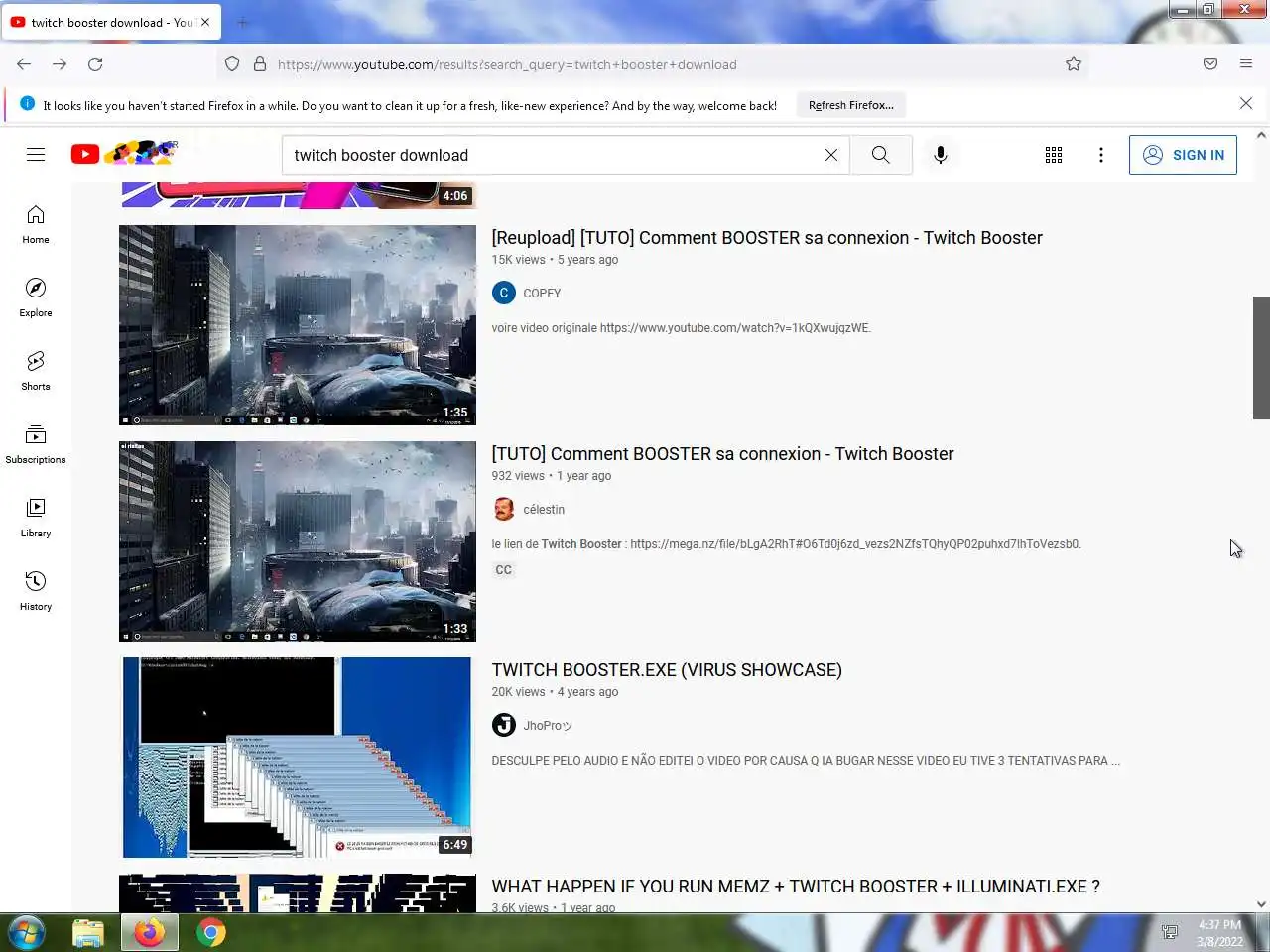Open History in the sidebar

tap(36, 592)
